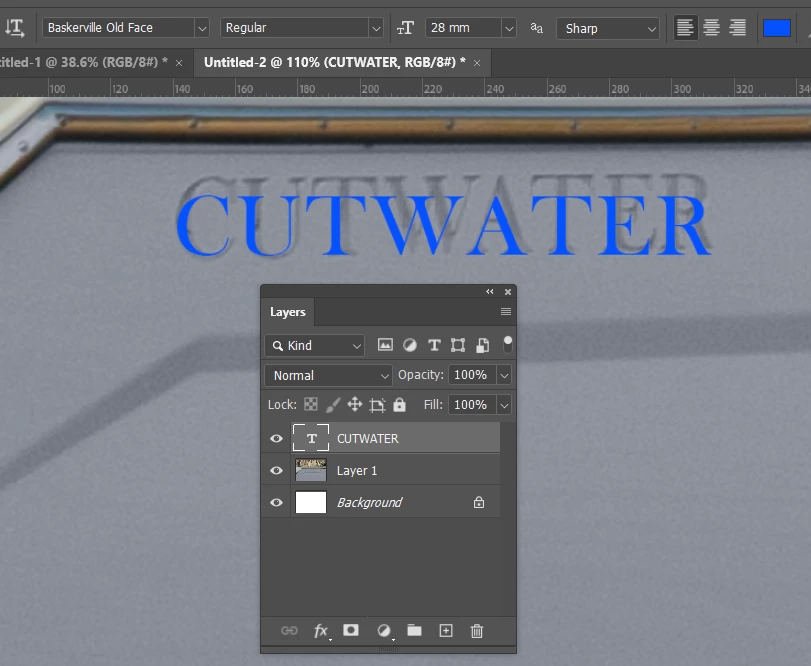Center align the text
This screenshot has height=666, width=811.
[x=711, y=27]
